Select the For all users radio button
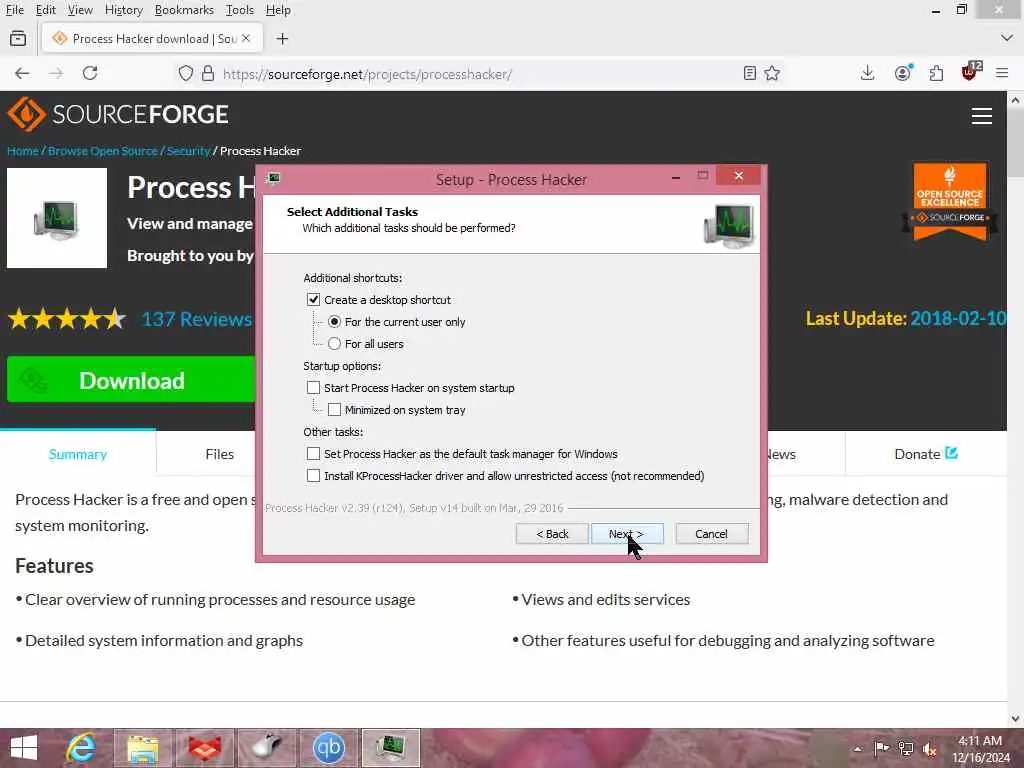The height and width of the screenshot is (768, 1024). pos(334,344)
